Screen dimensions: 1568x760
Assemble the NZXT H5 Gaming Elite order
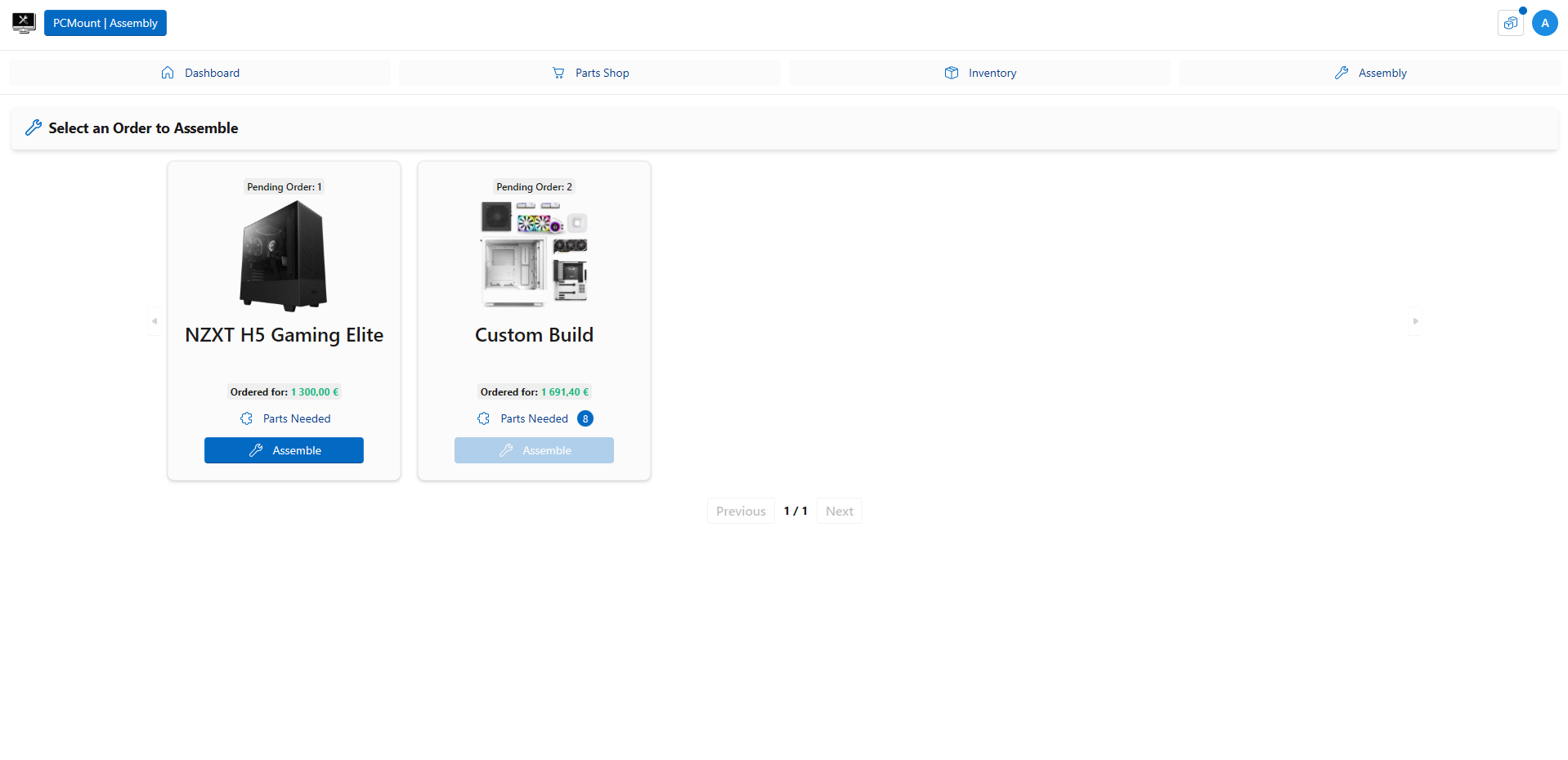(284, 450)
